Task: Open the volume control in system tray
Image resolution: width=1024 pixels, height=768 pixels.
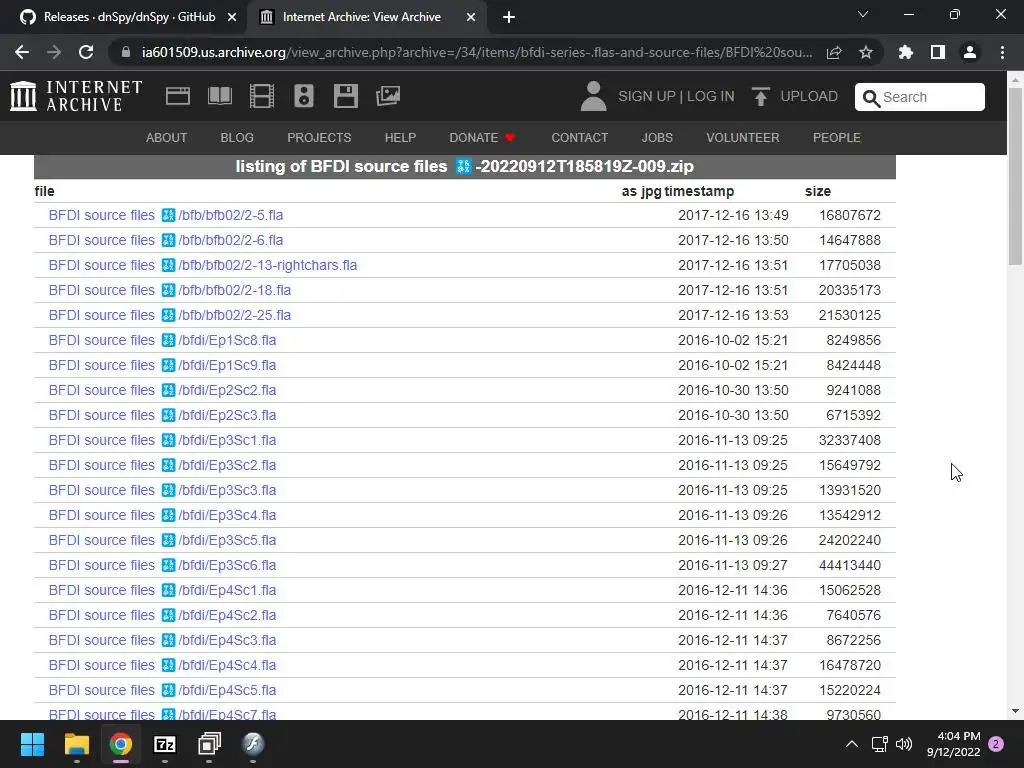Action: 904,744
